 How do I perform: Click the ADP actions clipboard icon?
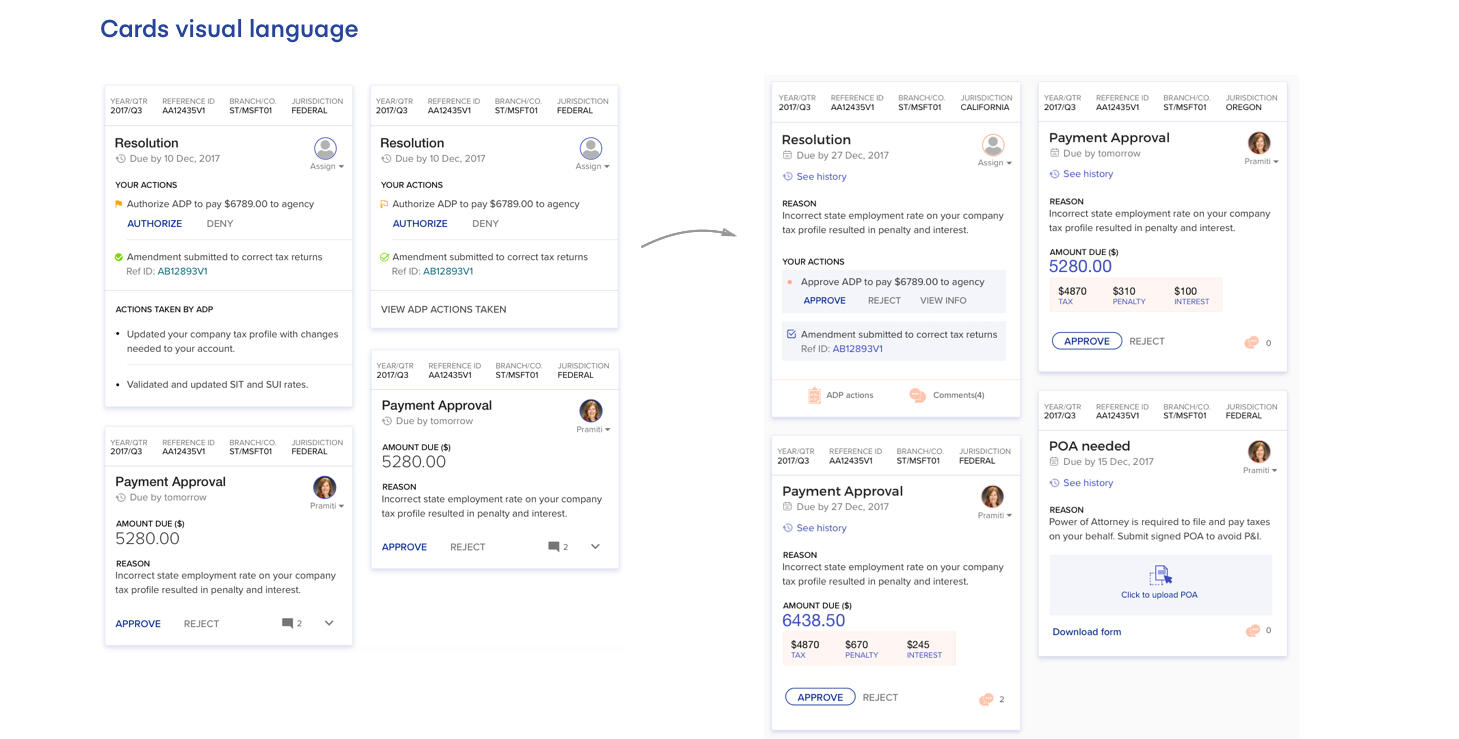pos(814,395)
